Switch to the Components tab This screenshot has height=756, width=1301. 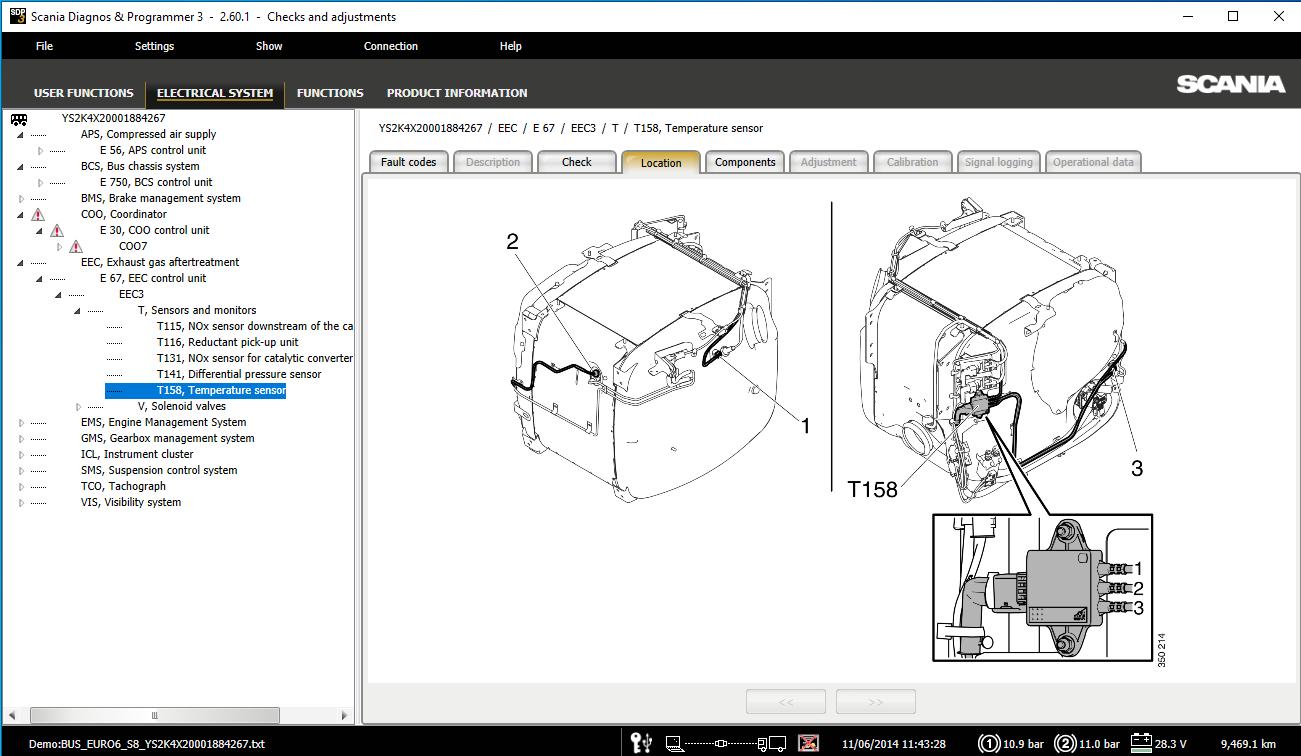[744, 161]
